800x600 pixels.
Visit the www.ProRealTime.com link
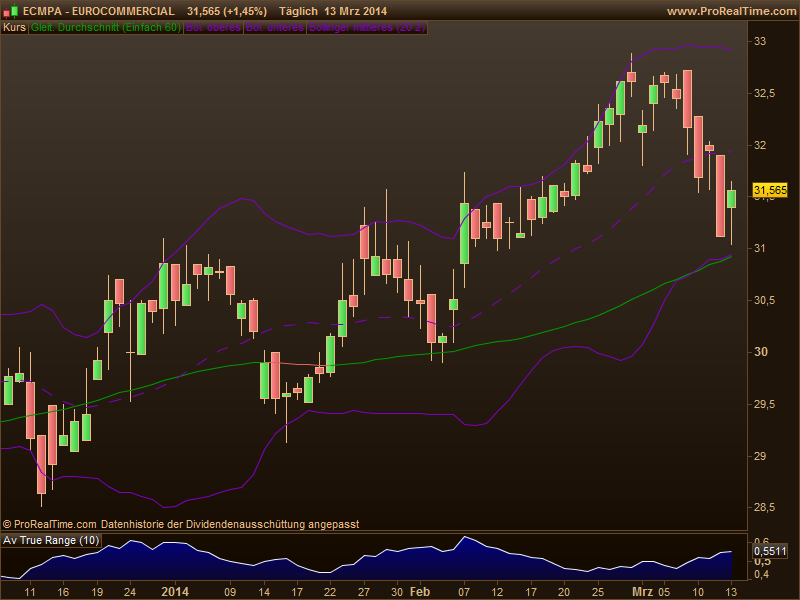[733, 11]
